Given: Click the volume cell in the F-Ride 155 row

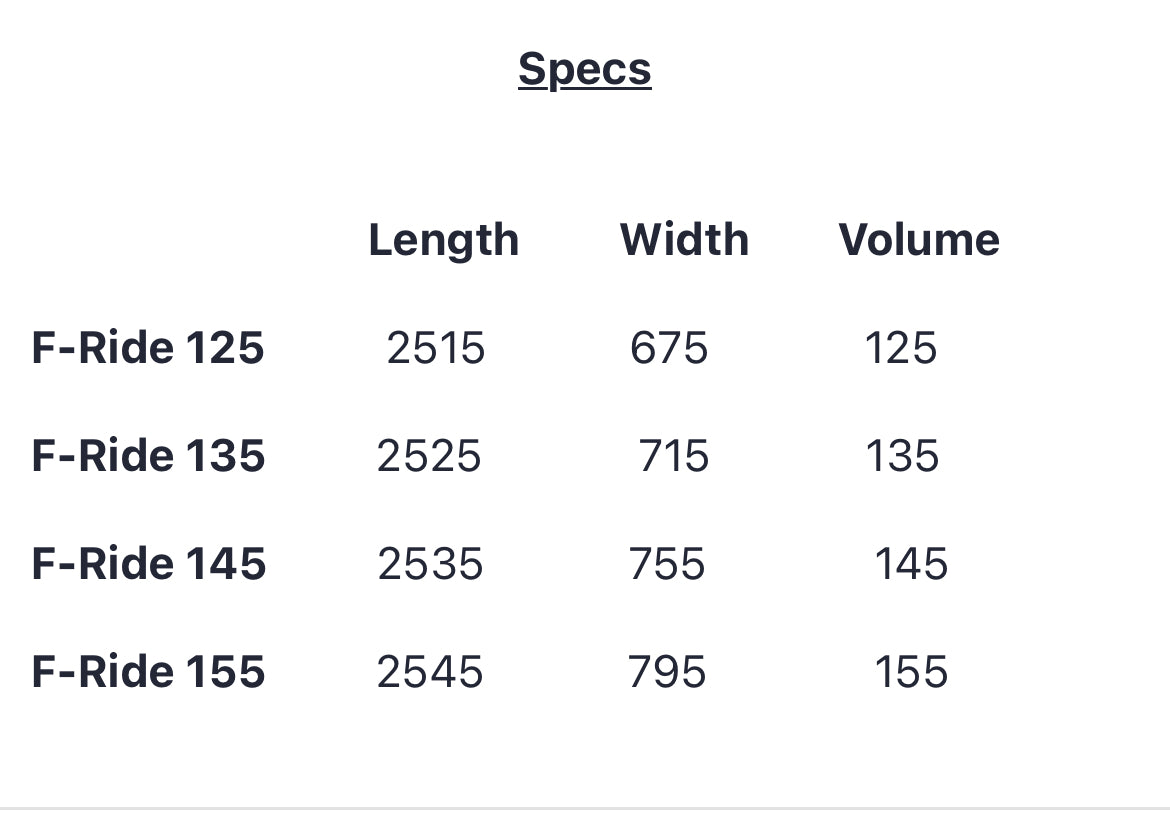Looking at the screenshot, I should pos(911,672).
